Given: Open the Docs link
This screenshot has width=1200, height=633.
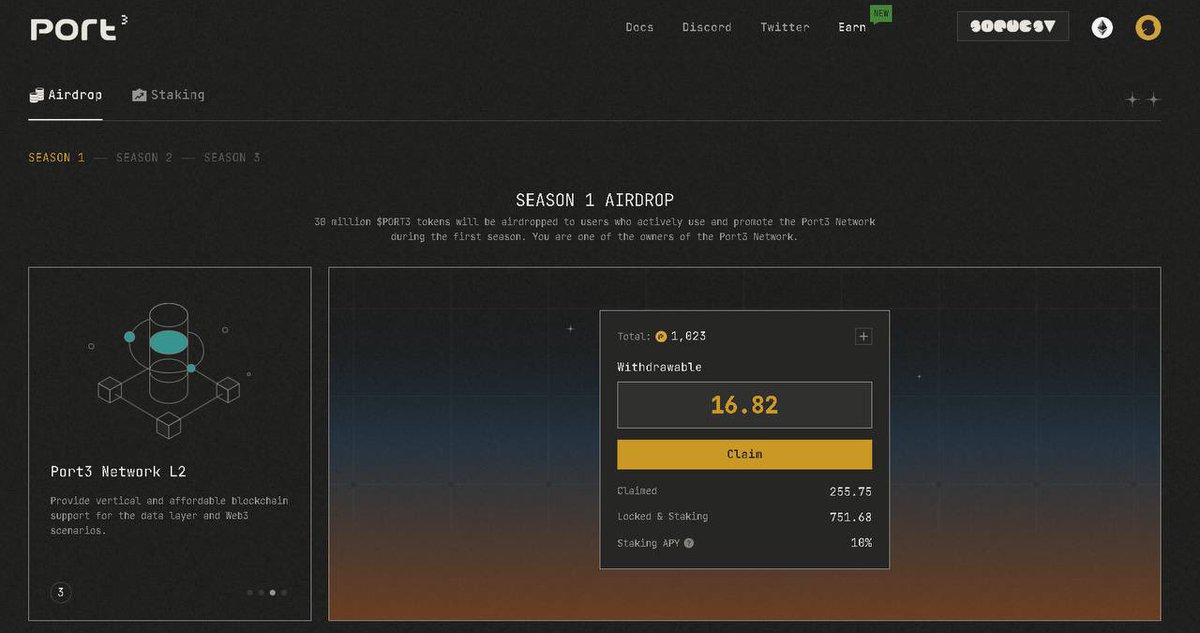Looking at the screenshot, I should (640, 27).
